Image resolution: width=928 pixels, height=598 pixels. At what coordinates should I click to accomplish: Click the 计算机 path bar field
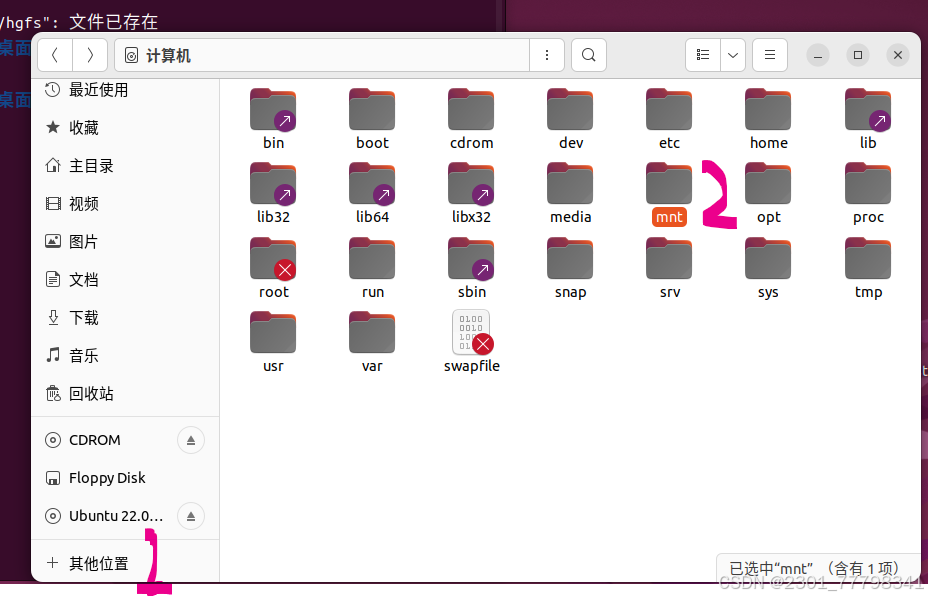(x=300, y=55)
